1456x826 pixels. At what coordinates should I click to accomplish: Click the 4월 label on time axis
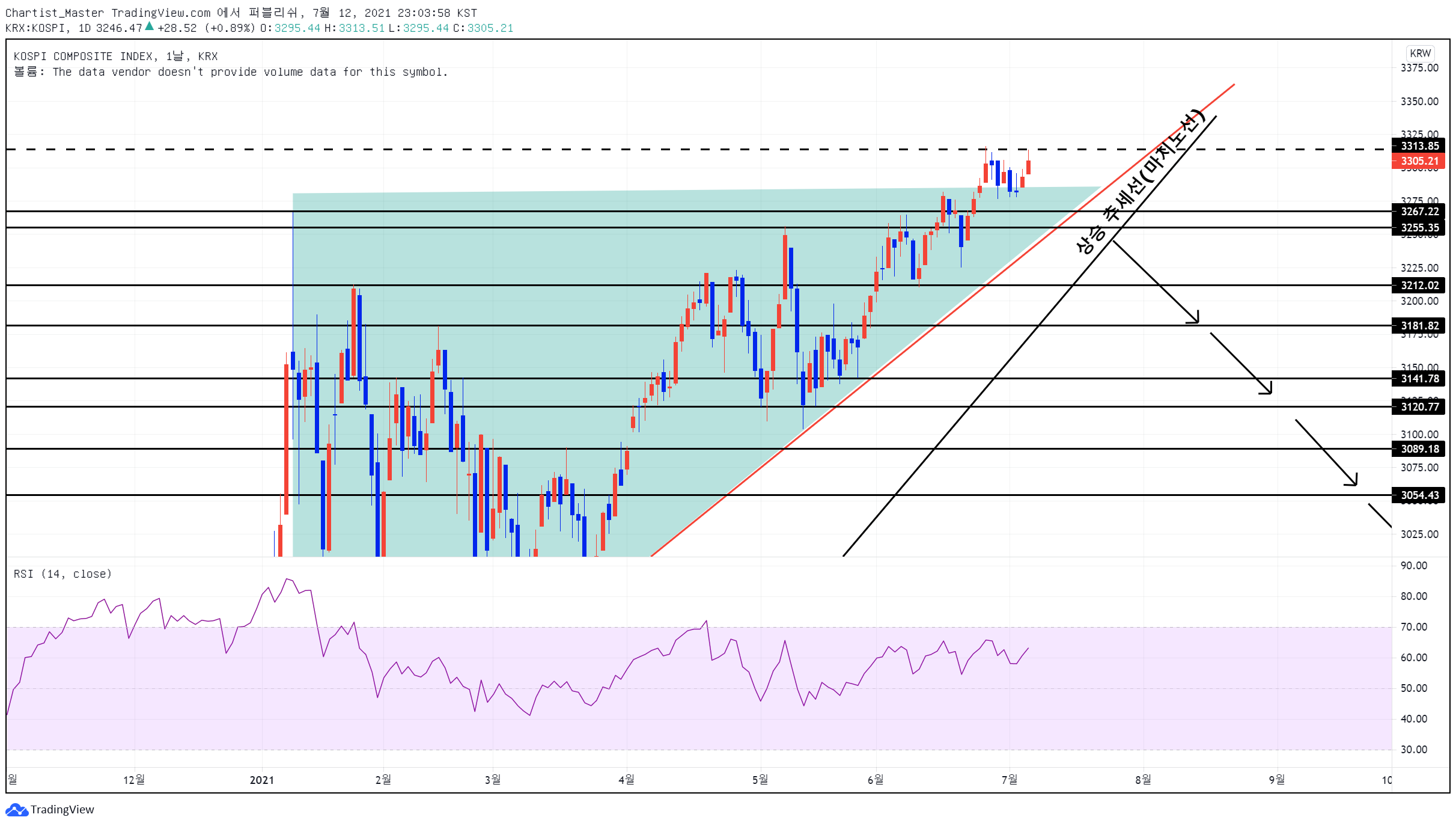tap(626, 780)
